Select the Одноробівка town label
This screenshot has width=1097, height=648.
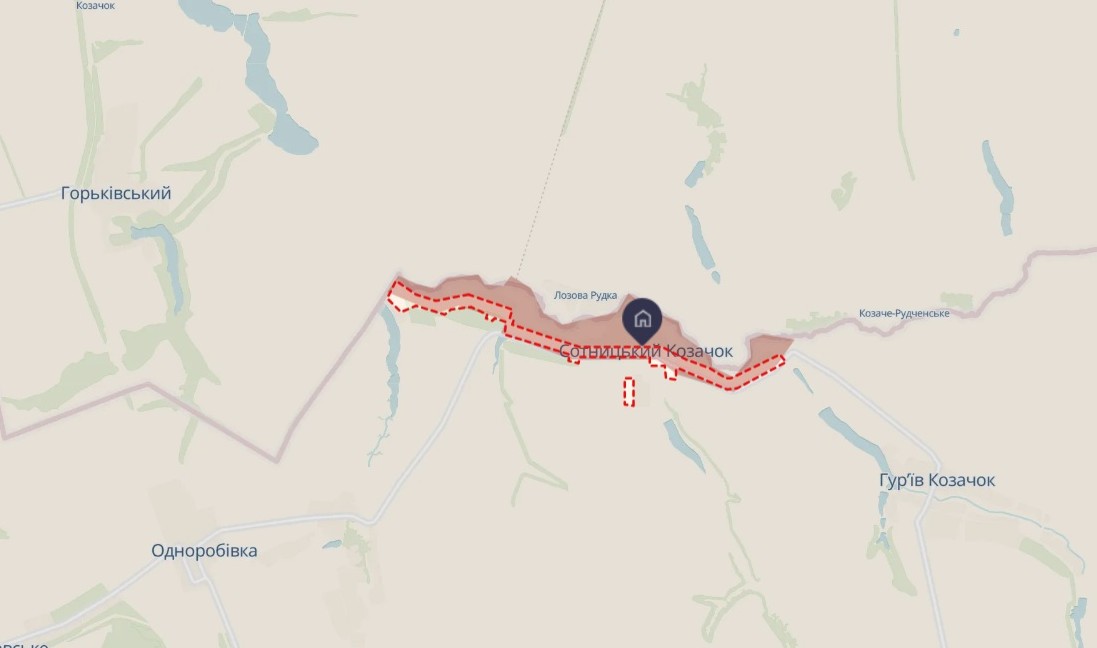pos(204,551)
